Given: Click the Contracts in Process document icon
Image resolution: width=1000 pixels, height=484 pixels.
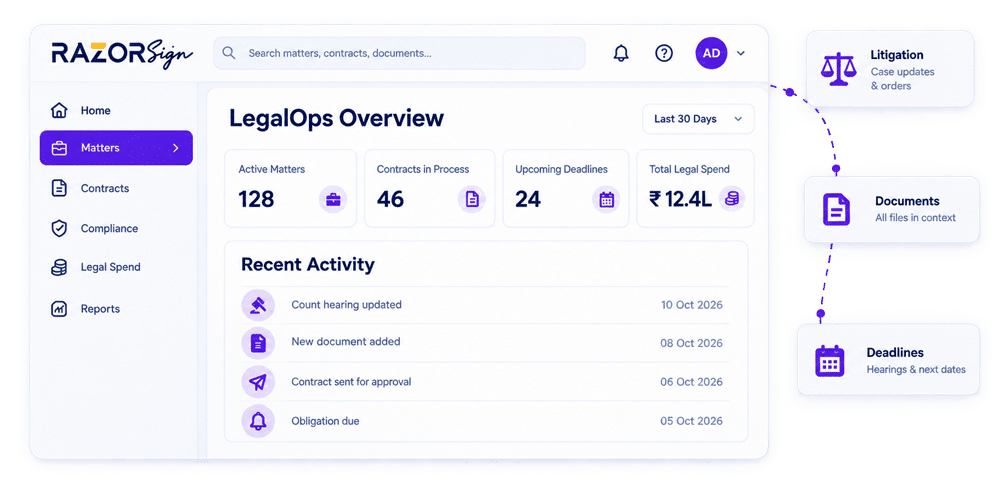Looking at the screenshot, I should (472, 200).
